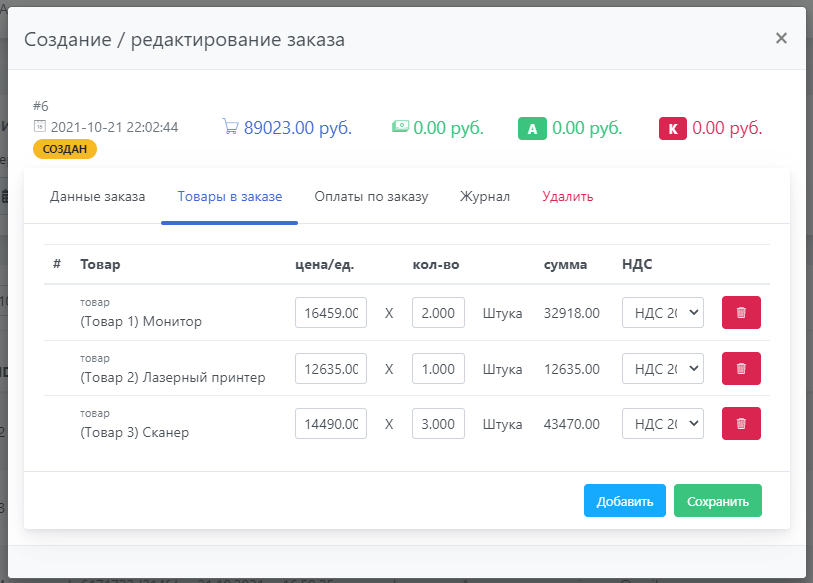Image resolution: width=813 pixels, height=583 pixels.
Task: Go to the Журнал tab
Action: (485, 196)
